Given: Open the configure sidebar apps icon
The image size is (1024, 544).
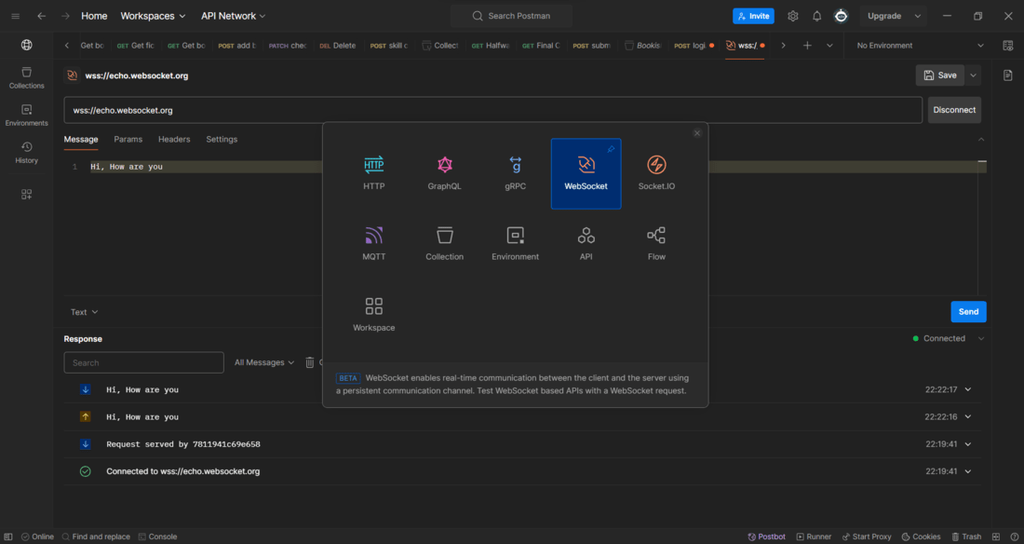Looking at the screenshot, I should (27, 194).
